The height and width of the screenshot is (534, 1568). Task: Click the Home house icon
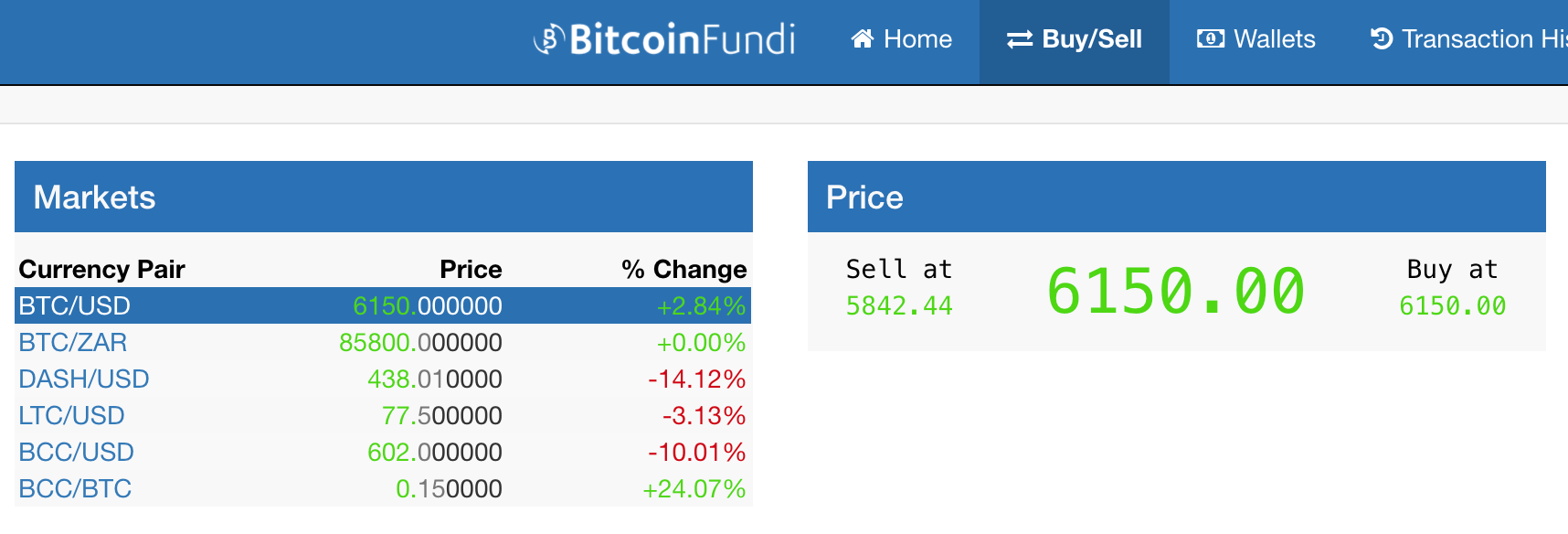(x=863, y=38)
